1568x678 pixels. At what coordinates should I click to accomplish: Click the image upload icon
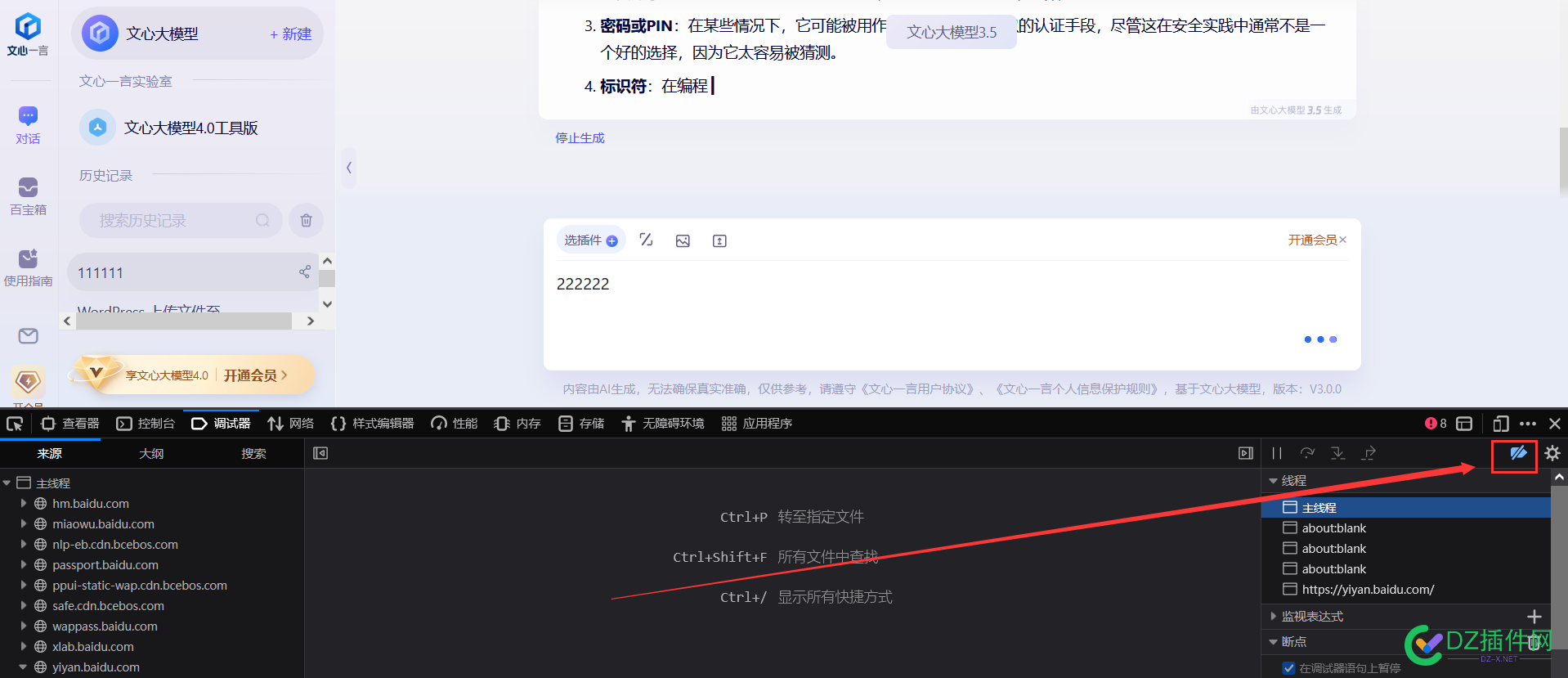(x=683, y=240)
